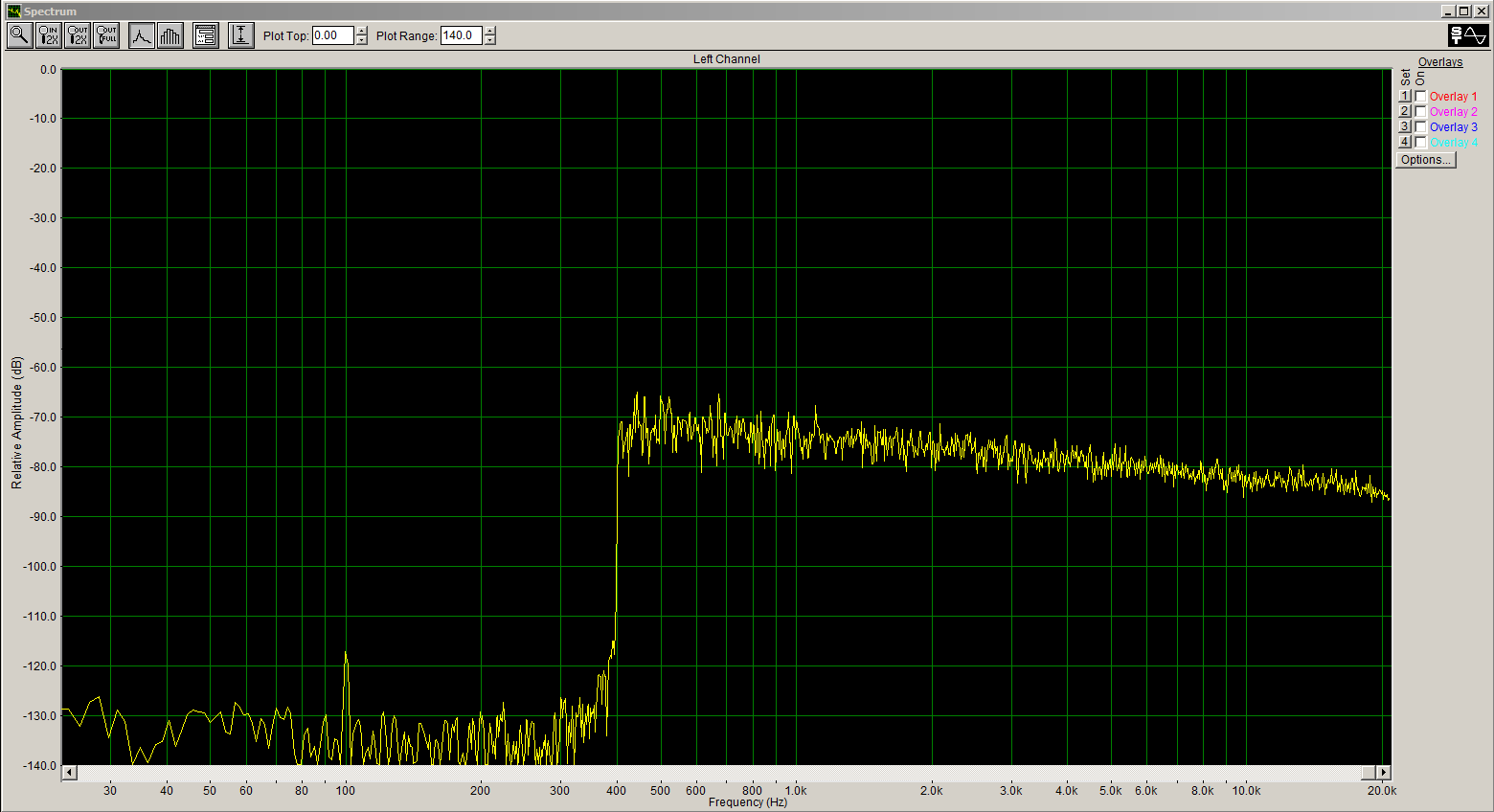Click the vertical auto-scale icon
Image resolution: width=1494 pixels, height=812 pixels.
241,35
